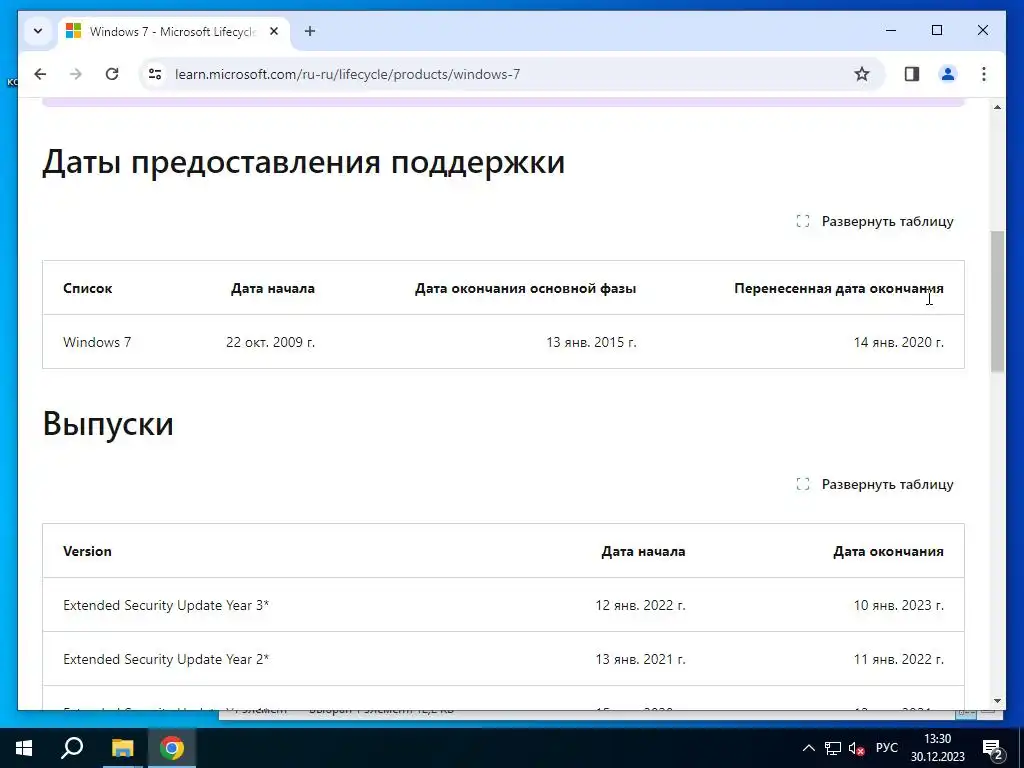The height and width of the screenshot is (768, 1024).
Task: Open a new browser tab
Action: point(310,31)
